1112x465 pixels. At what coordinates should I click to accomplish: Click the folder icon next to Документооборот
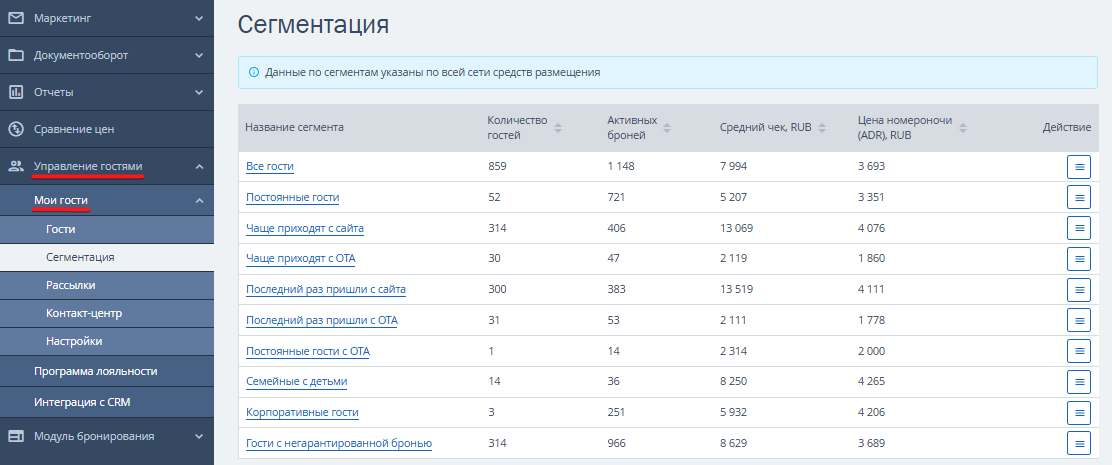[16, 55]
